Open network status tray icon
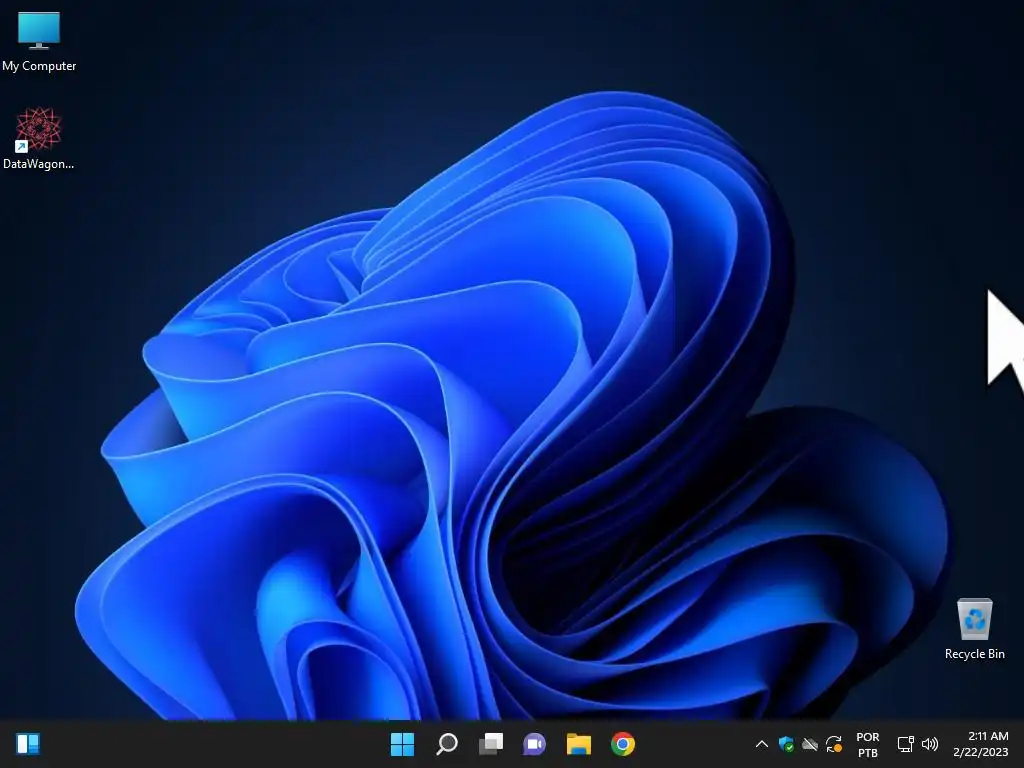 [906, 744]
